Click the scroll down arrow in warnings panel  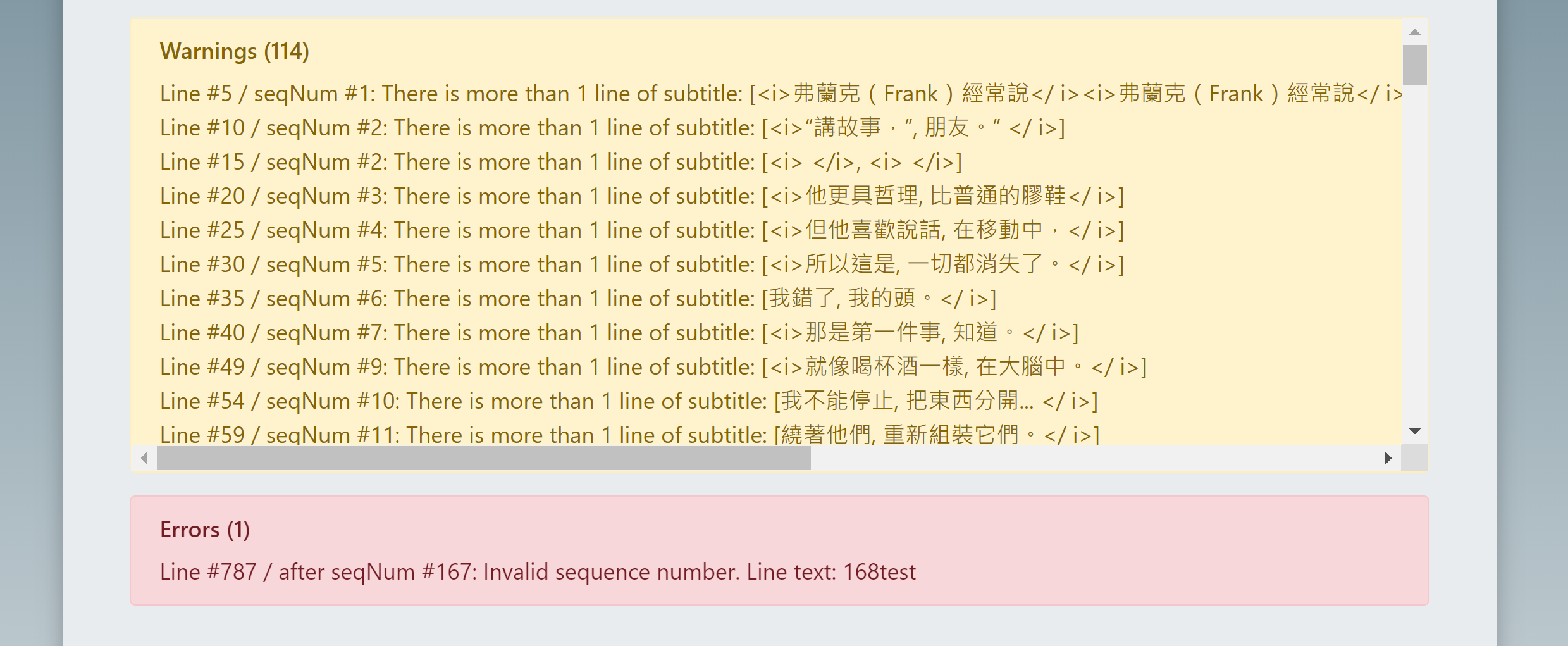pyautogui.click(x=1414, y=431)
